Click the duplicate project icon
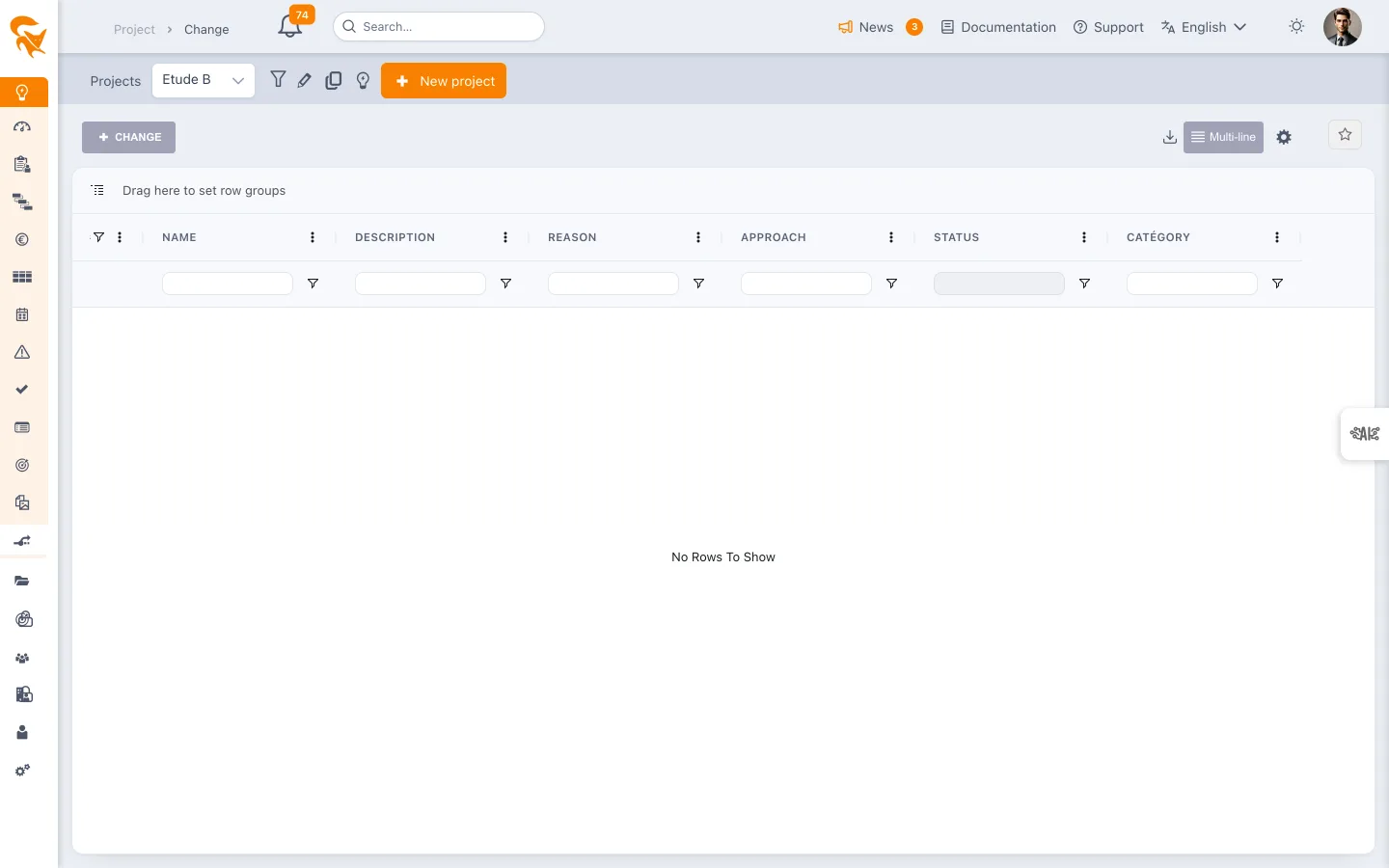 [x=334, y=81]
